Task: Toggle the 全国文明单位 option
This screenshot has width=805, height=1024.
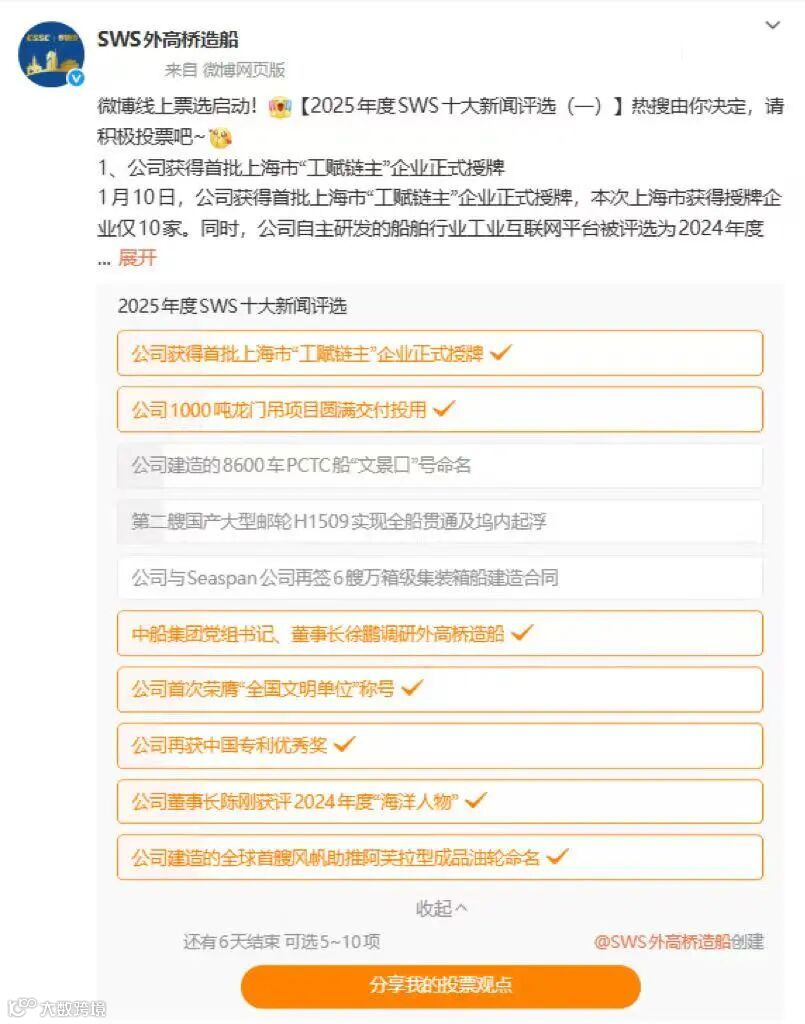Action: click(x=440, y=689)
